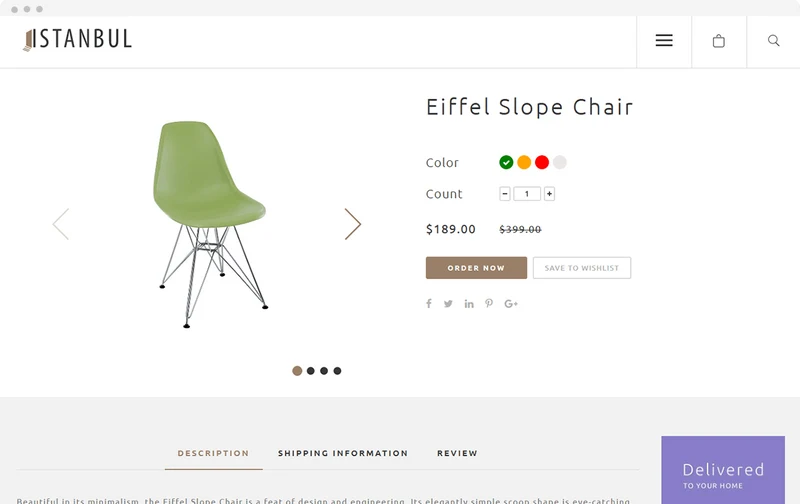Decrease count with minus button
This screenshot has height=504, width=800.
[x=505, y=194]
